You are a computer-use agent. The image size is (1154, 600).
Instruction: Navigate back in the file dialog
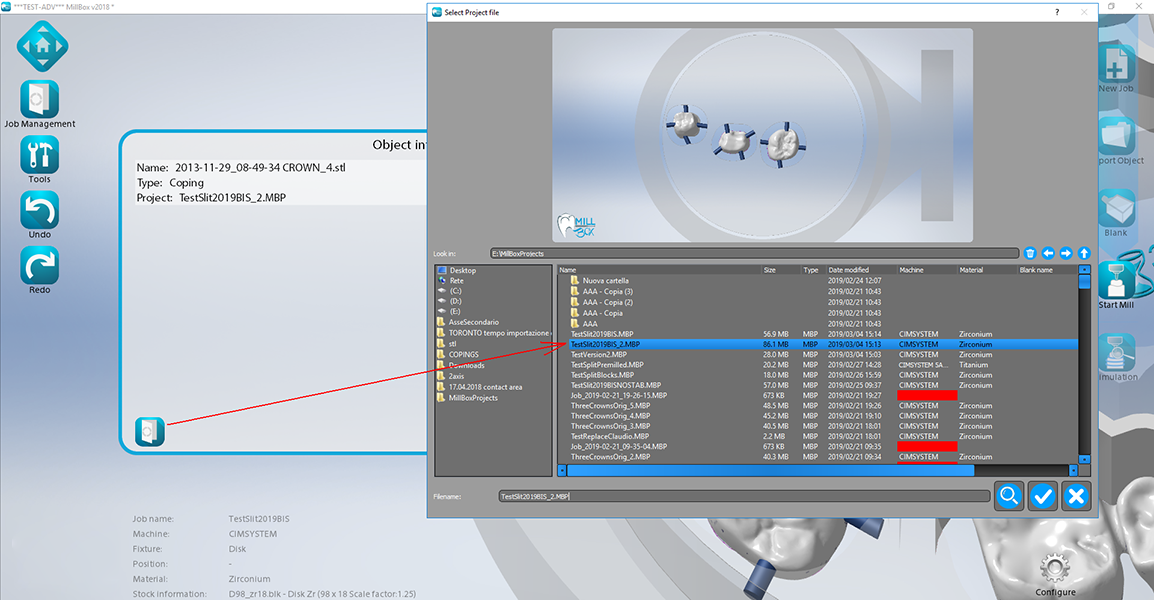coord(1048,253)
